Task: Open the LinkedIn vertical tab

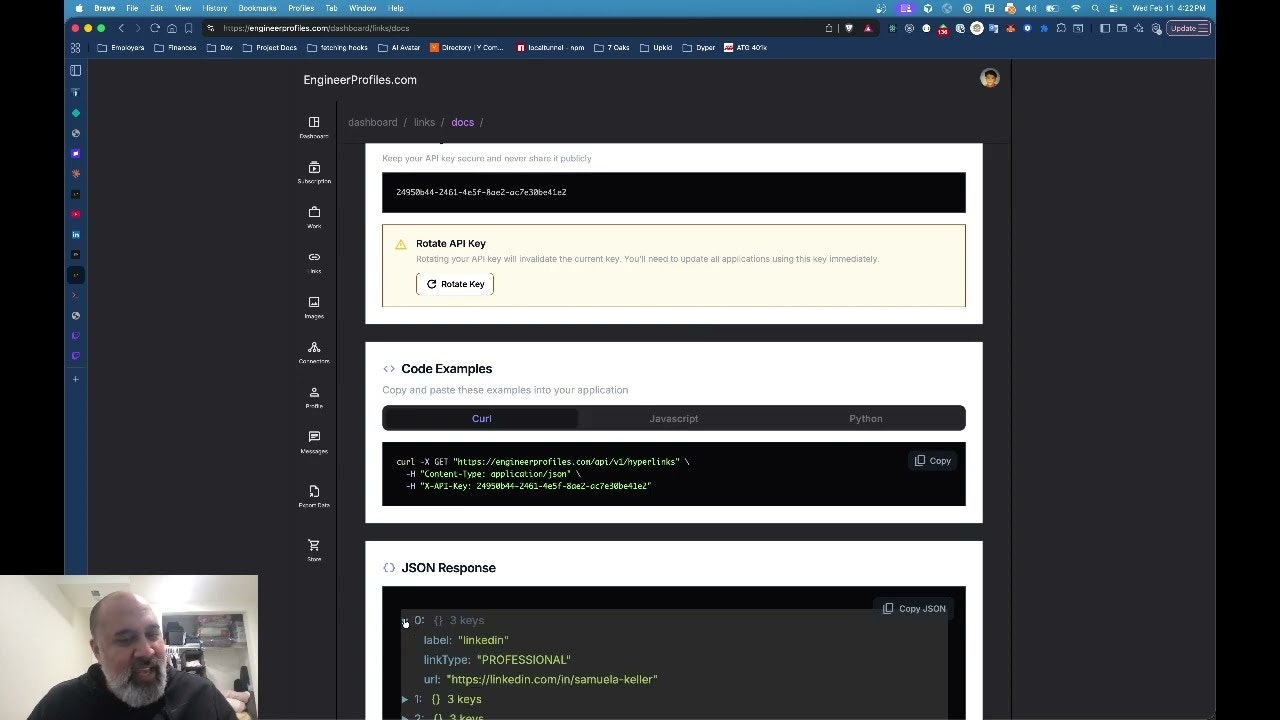Action: [x=76, y=234]
